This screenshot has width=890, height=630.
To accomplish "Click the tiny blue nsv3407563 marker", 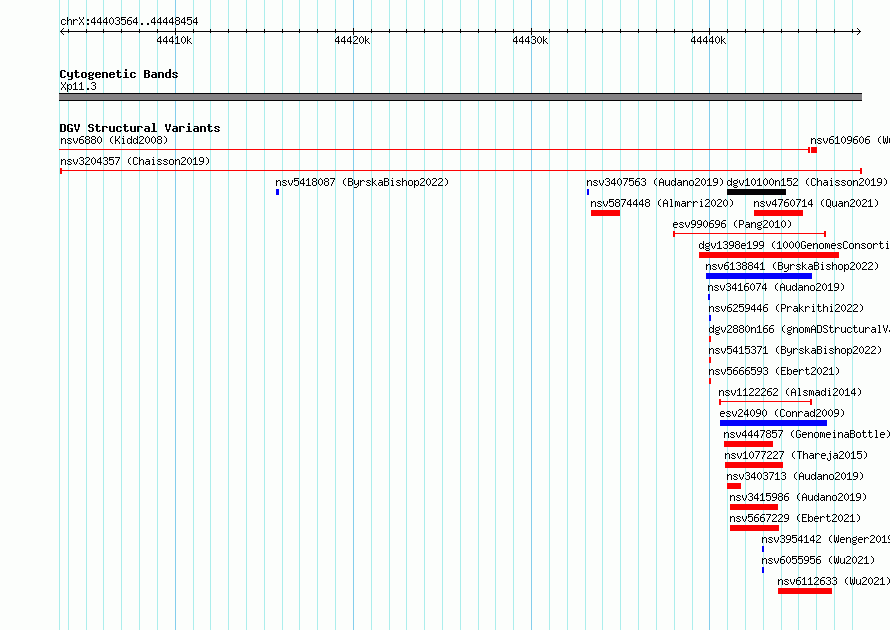I will pos(588,192).
